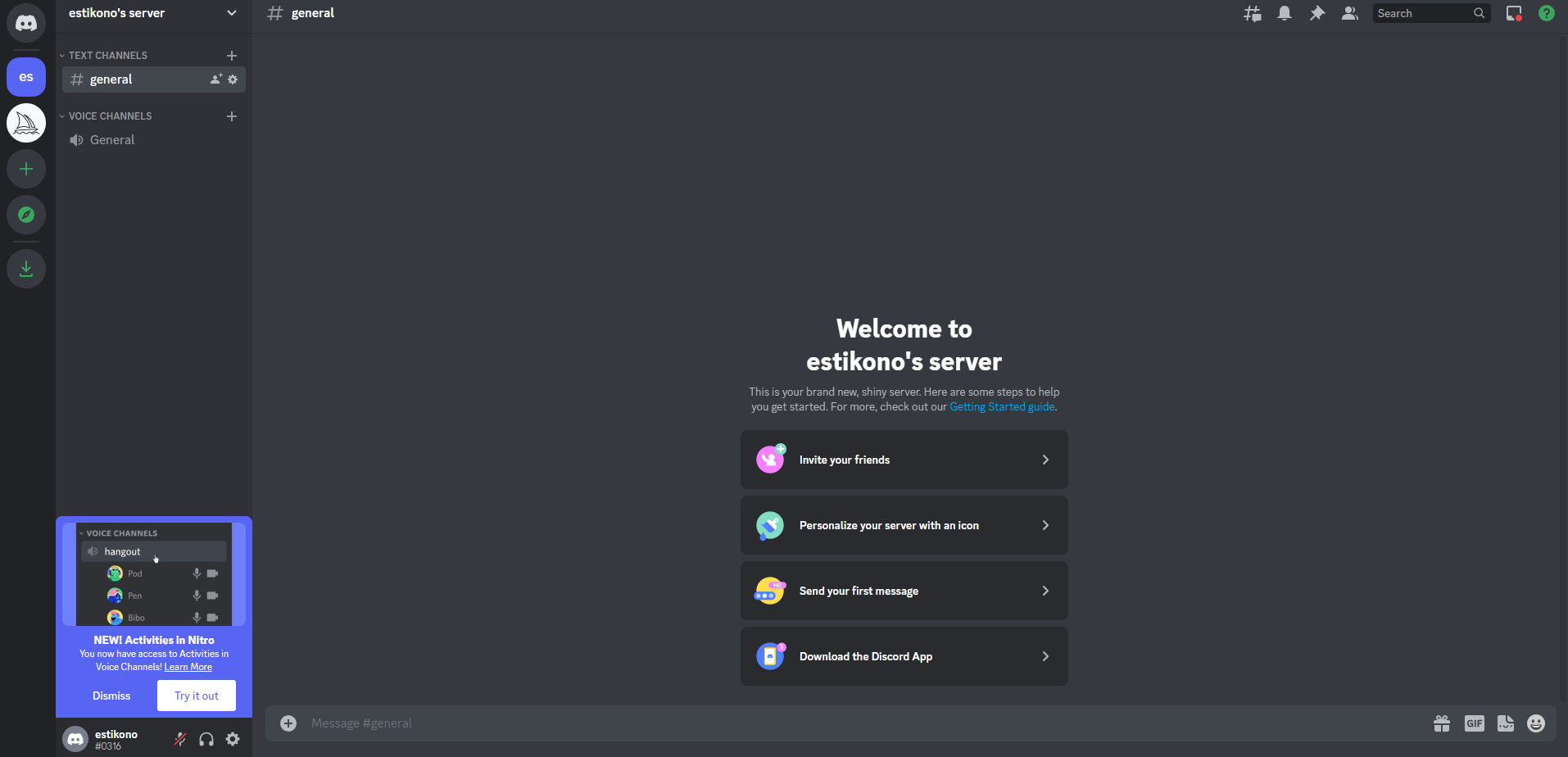Screen dimensions: 1568x757
Task: Open notification settings bell icon
Action: click(1285, 13)
